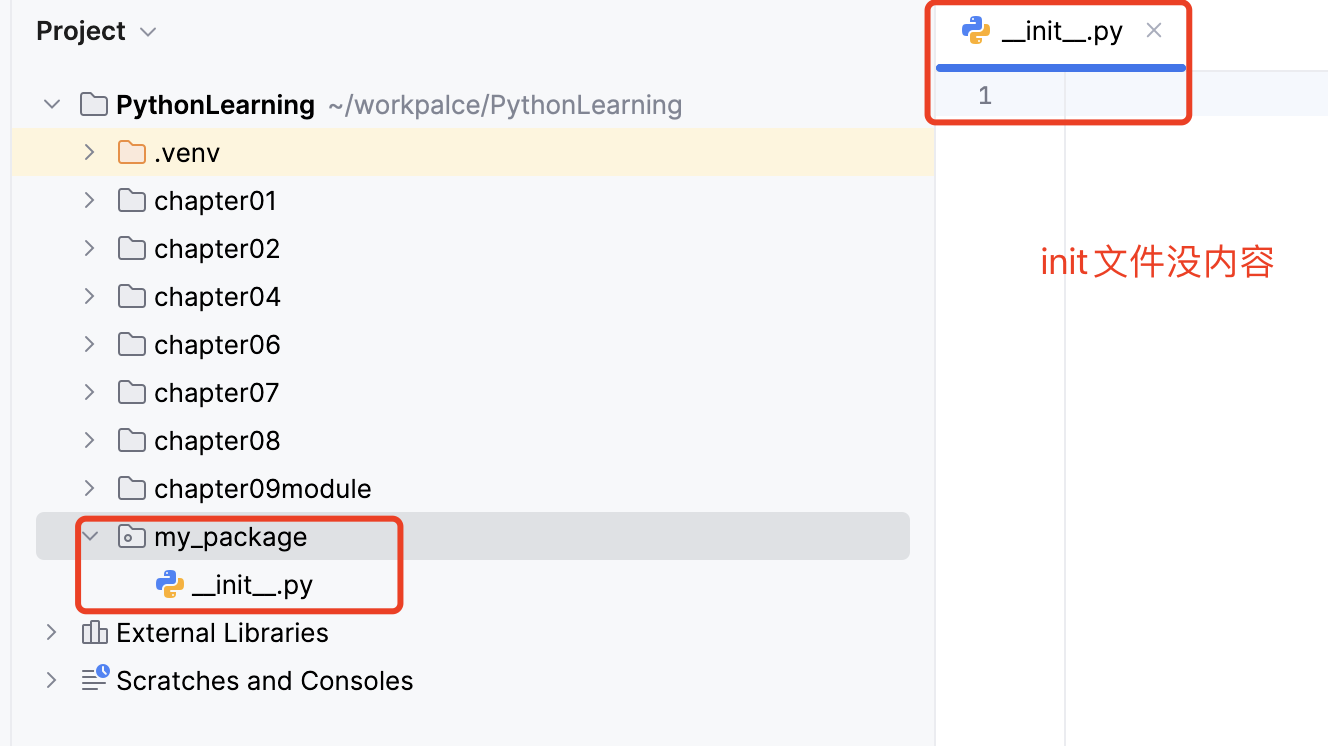Switch to the __init__.py editor tab
The width and height of the screenshot is (1328, 746).
pyautogui.click(x=1061, y=32)
